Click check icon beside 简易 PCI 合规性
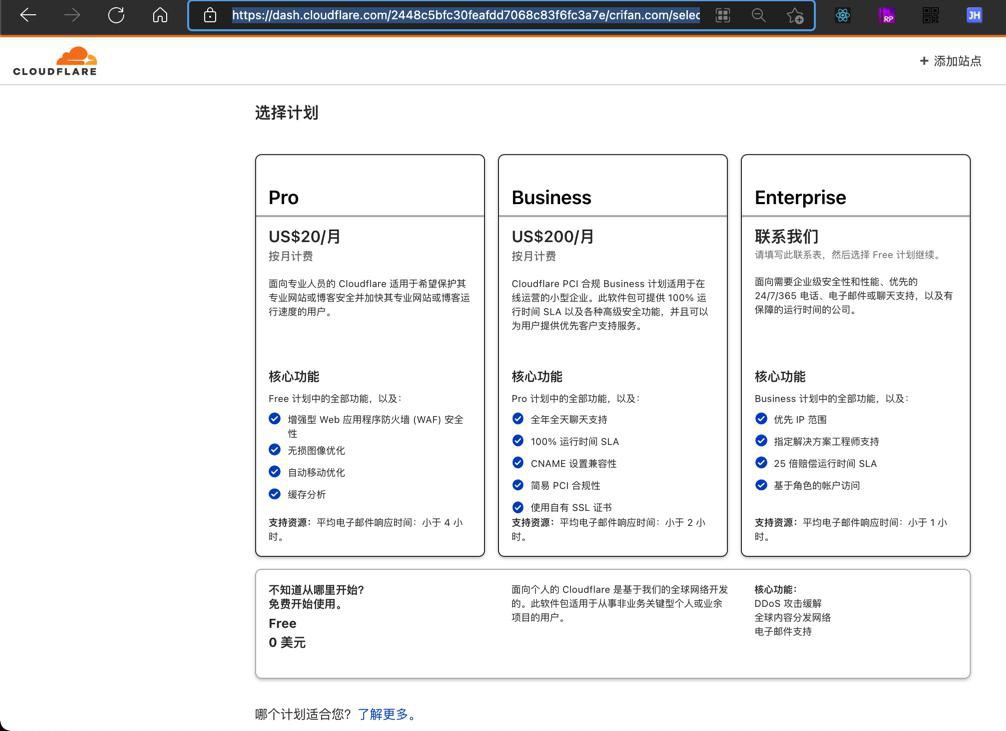Viewport: 1006px width, 731px height. [x=518, y=485]
